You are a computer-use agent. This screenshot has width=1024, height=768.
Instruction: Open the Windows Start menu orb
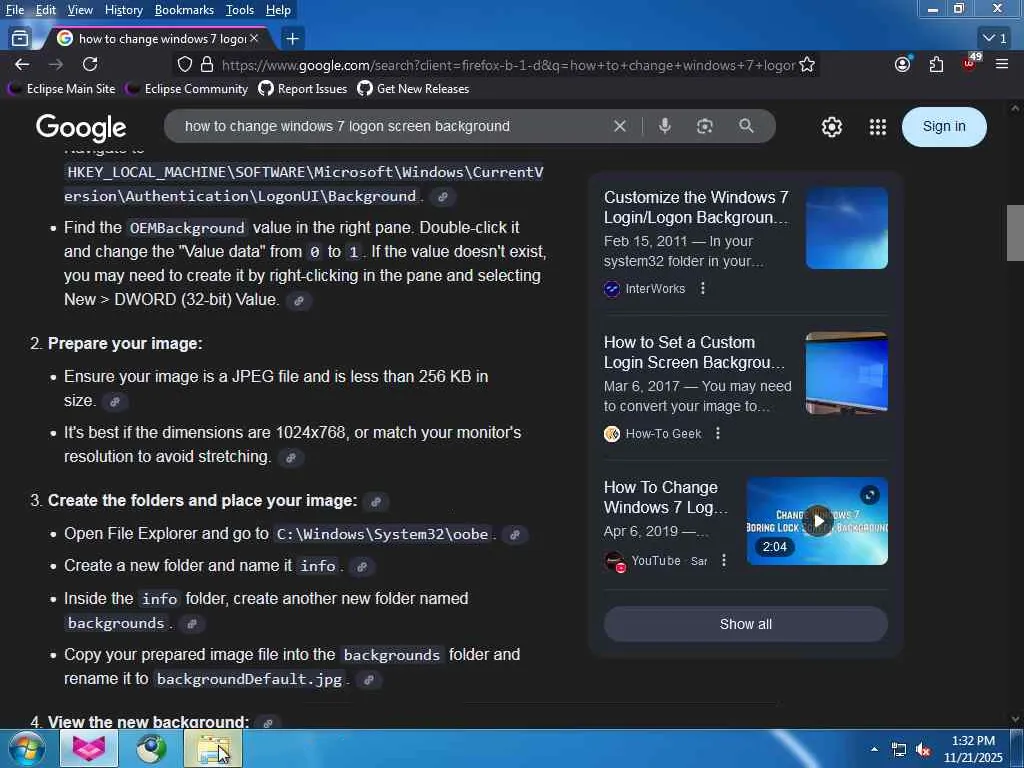click(26, 748)
